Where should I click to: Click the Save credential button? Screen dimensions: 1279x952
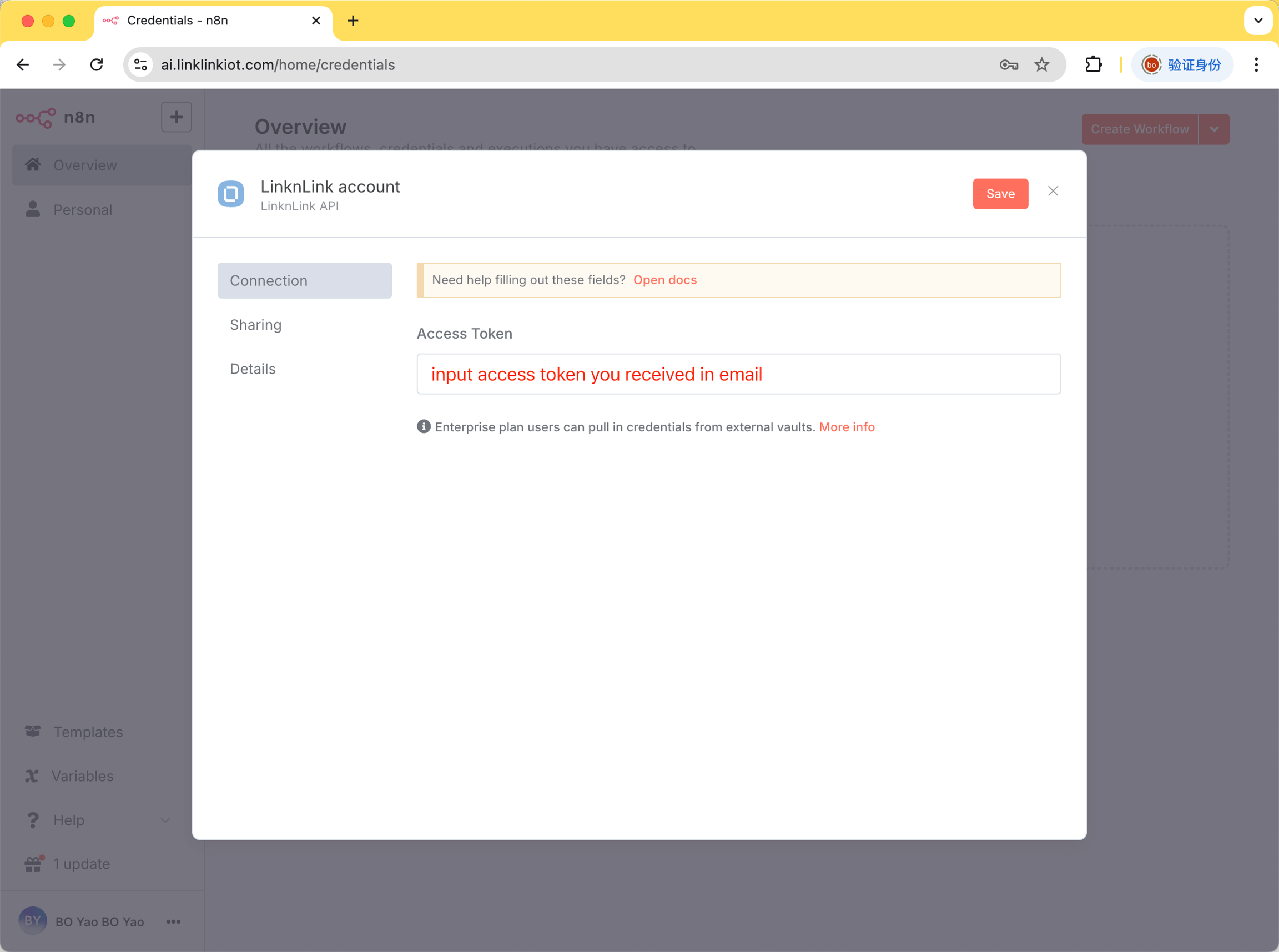coord(1000,194)
